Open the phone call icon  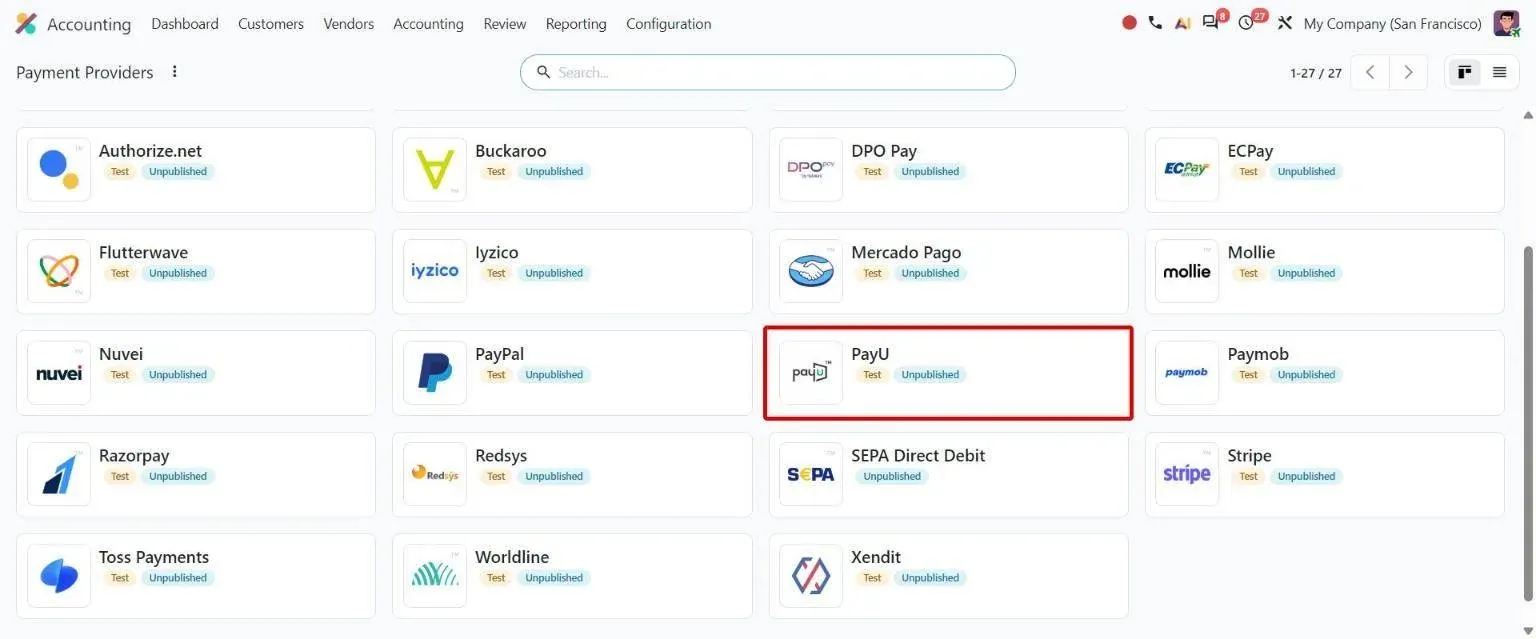point(1155,23)
